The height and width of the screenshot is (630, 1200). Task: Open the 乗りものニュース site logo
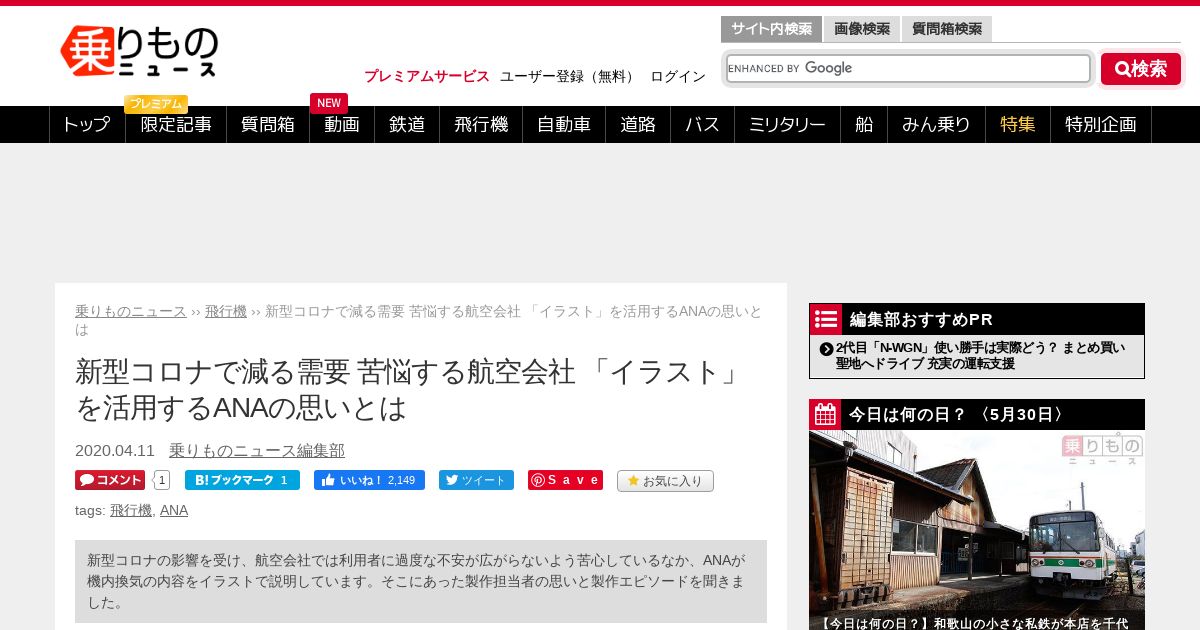[139, 51]
